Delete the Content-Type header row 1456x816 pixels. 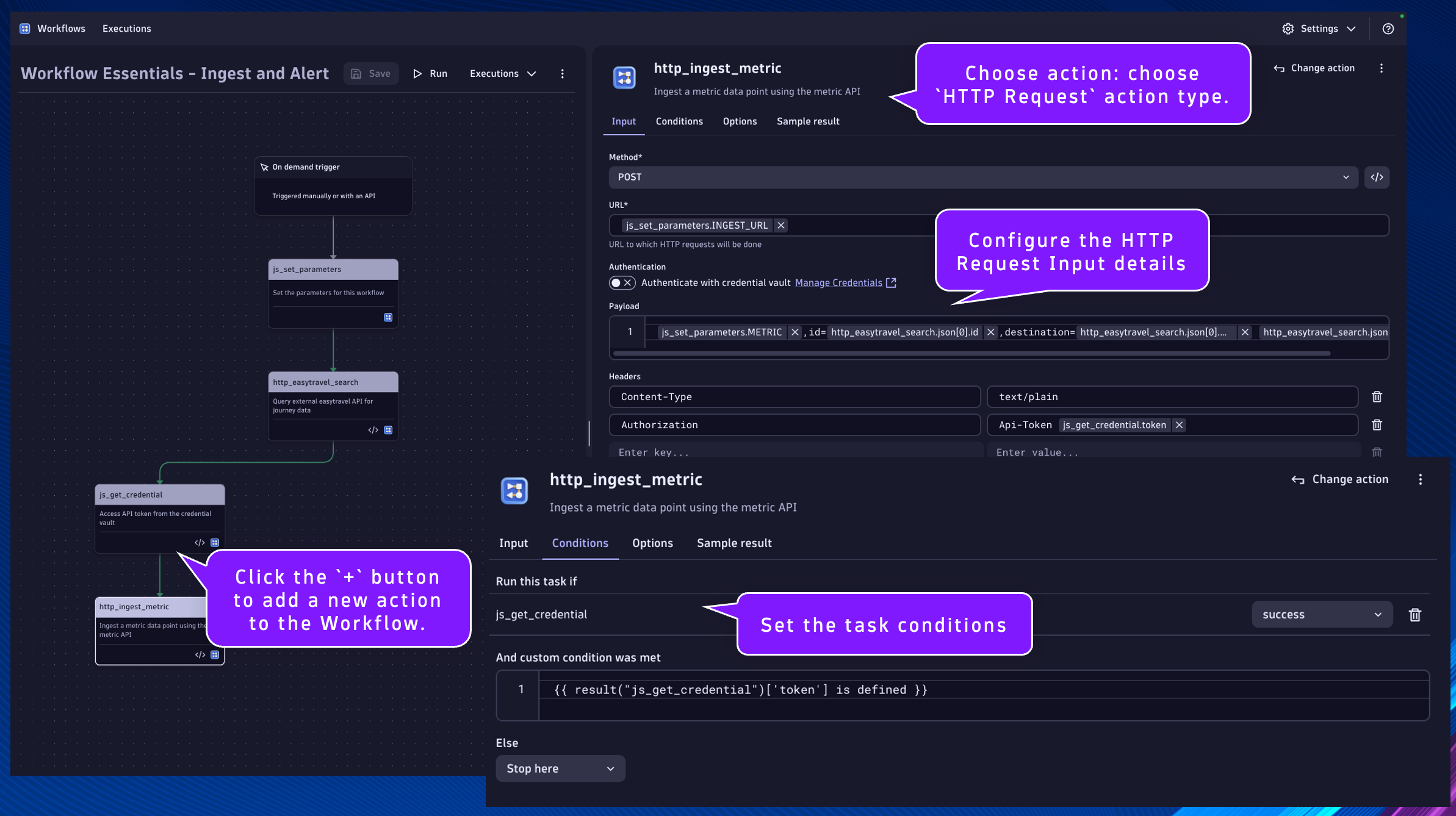point(1377,397)
